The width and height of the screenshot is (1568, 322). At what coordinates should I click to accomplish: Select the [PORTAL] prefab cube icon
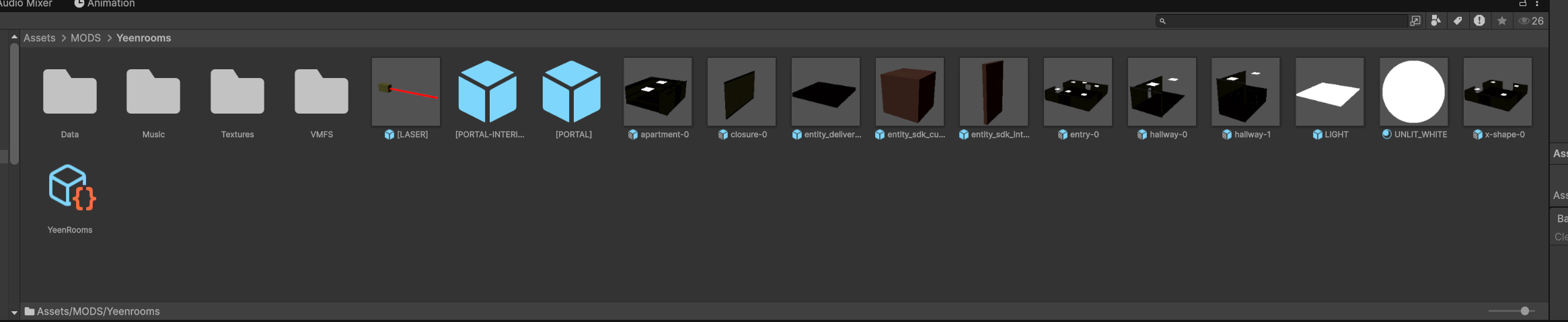pyautogui.click(x=572, y=92)
